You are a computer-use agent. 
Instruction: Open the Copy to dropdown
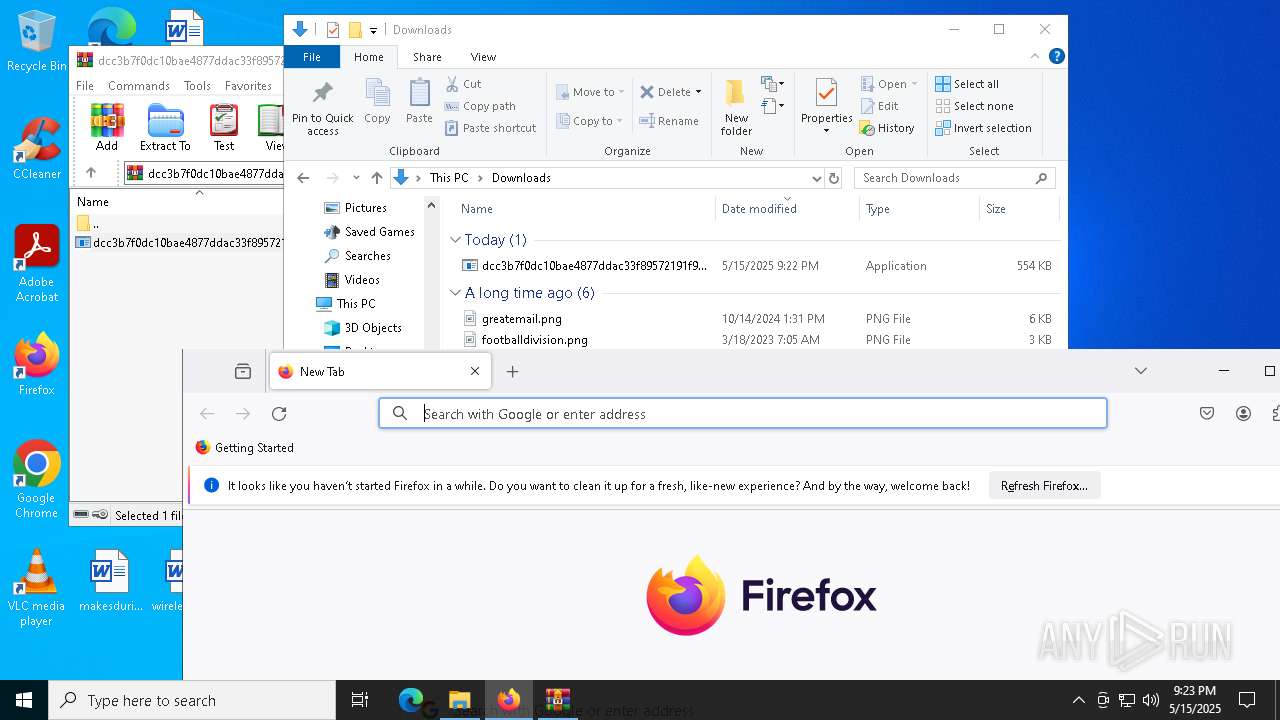590,121
